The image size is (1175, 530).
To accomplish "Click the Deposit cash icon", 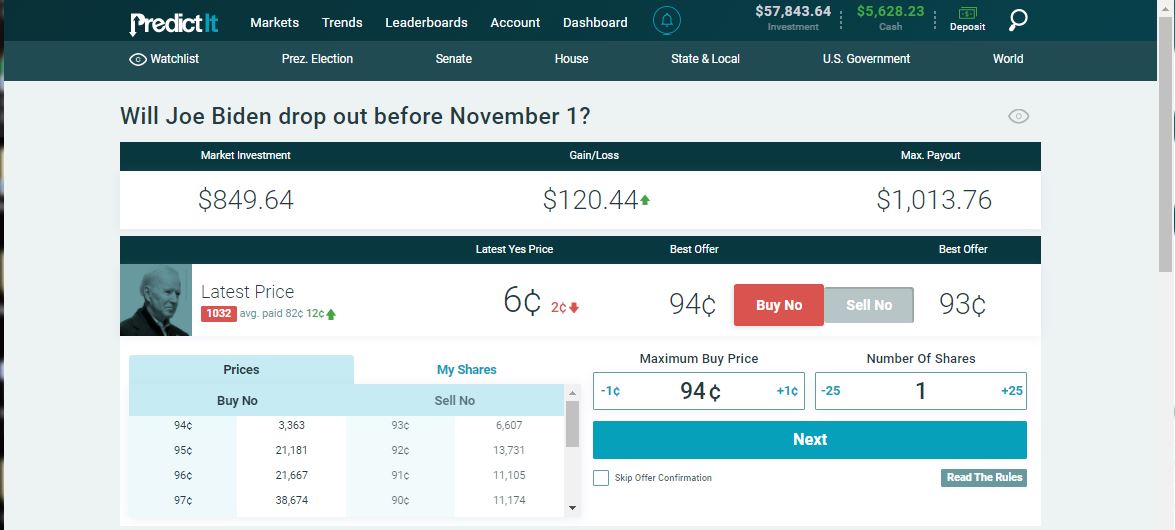I will point(967,19).
